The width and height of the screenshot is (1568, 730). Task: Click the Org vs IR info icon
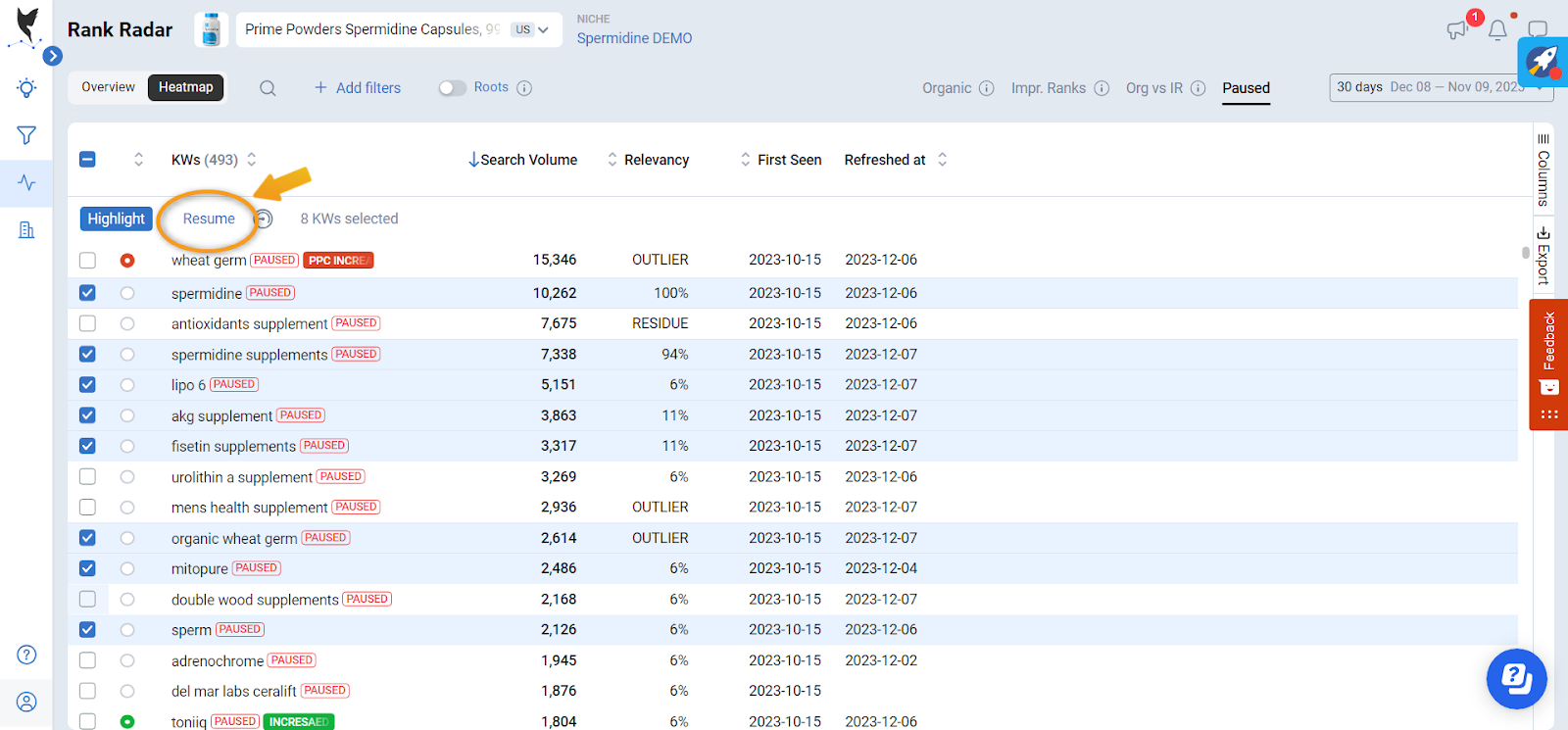point(1198,88)
